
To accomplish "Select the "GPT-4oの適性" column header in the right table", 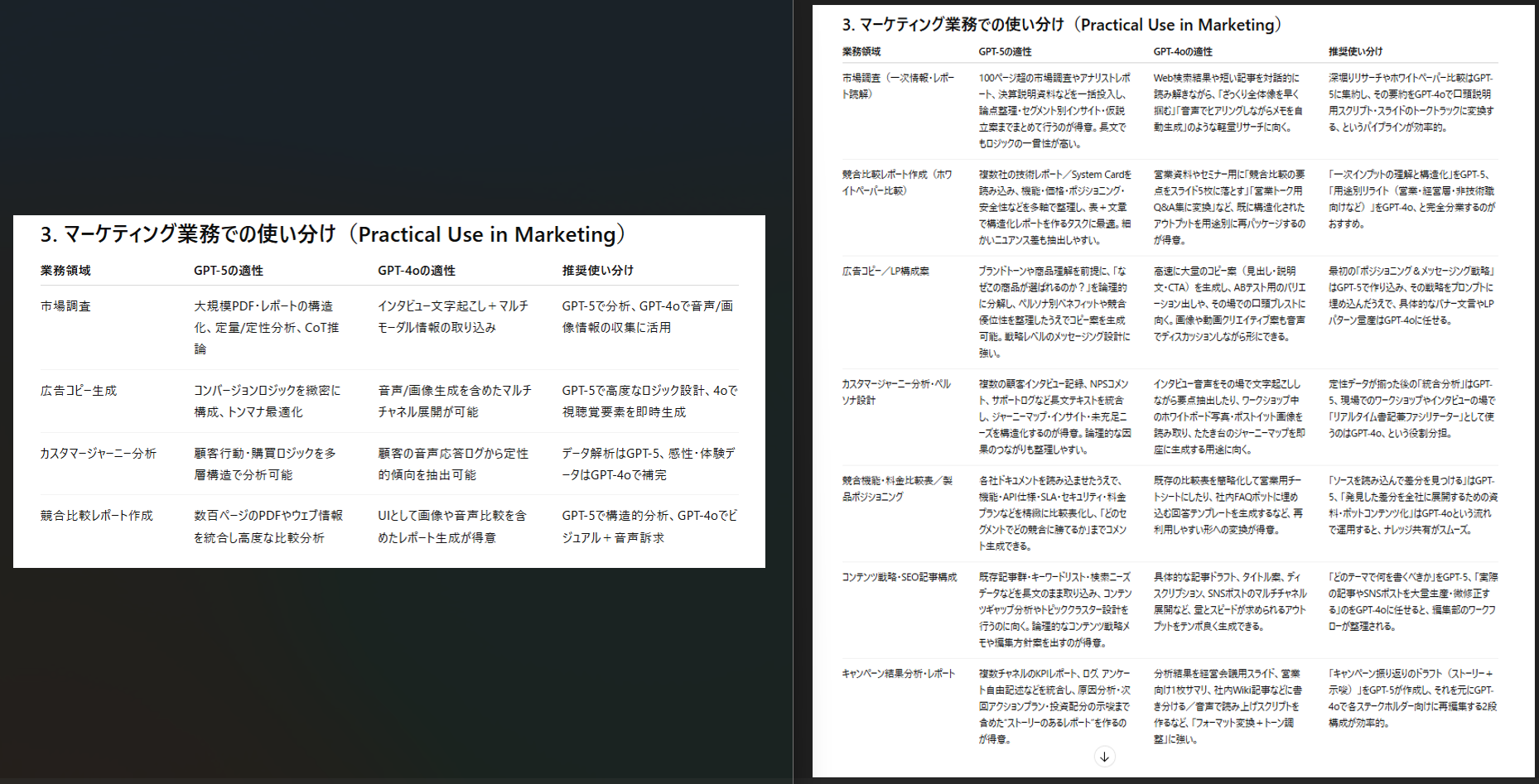I will (1183, 51).
